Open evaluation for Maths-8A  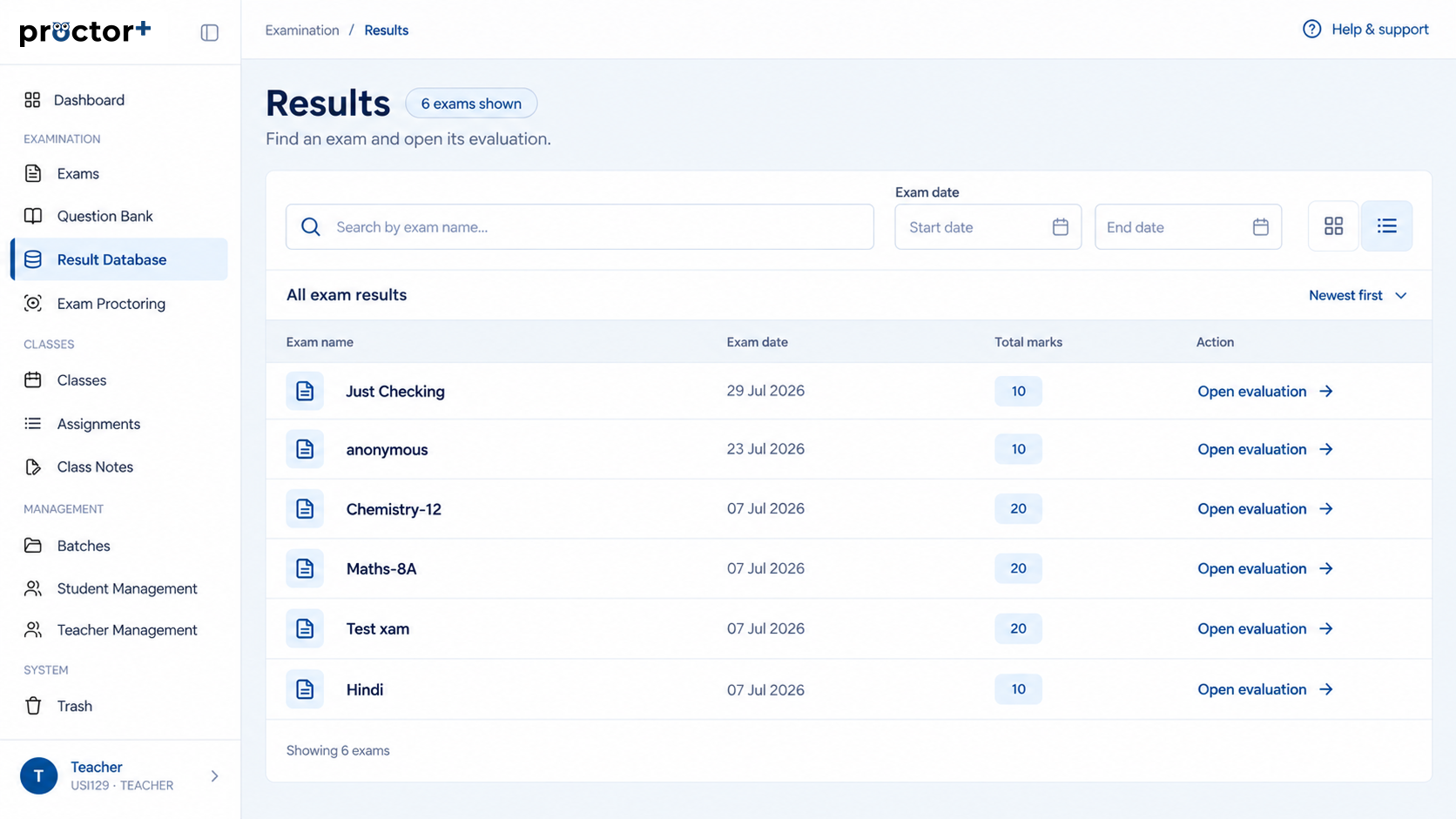pos(1265,568)
